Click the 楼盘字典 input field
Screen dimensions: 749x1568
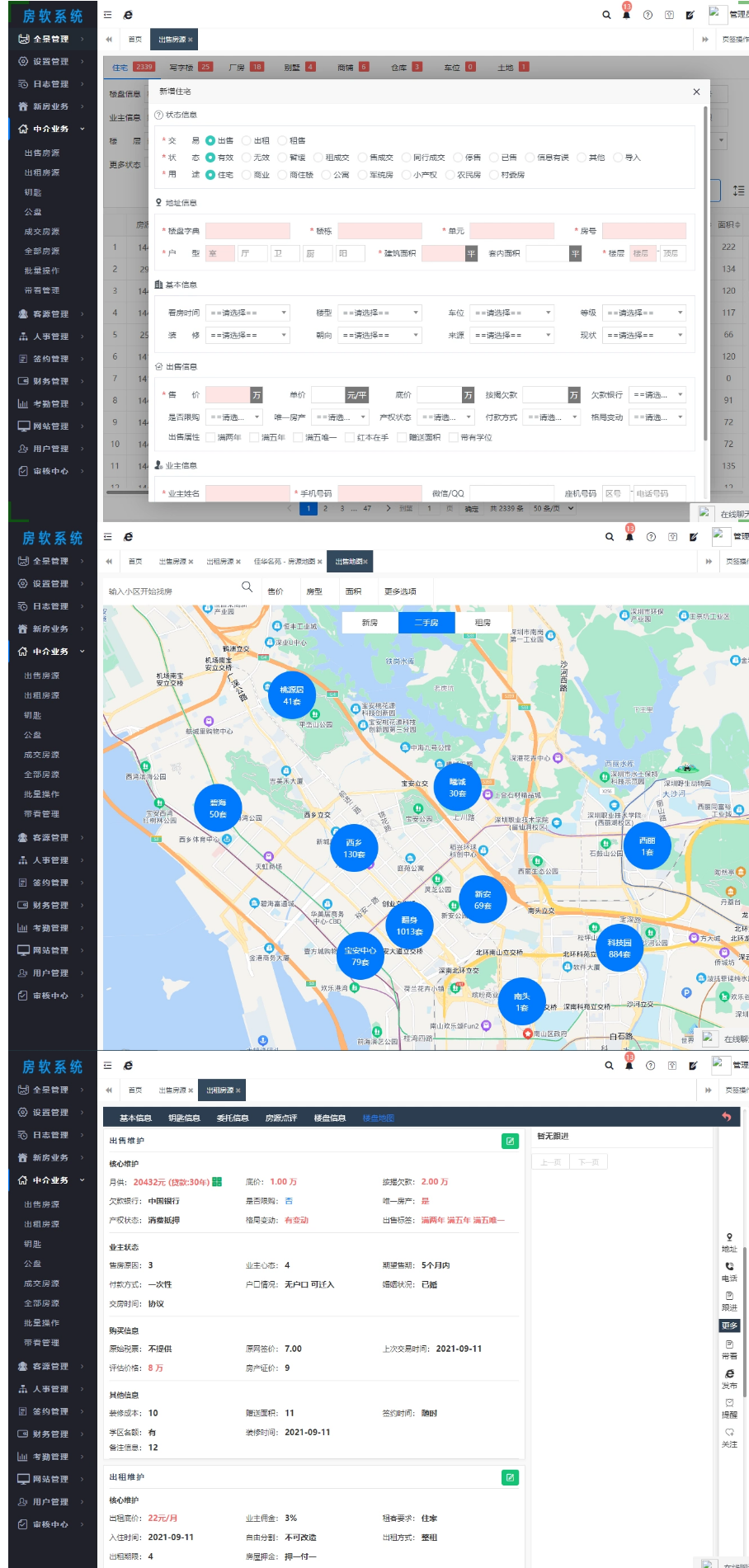click(x=247, y=231)
